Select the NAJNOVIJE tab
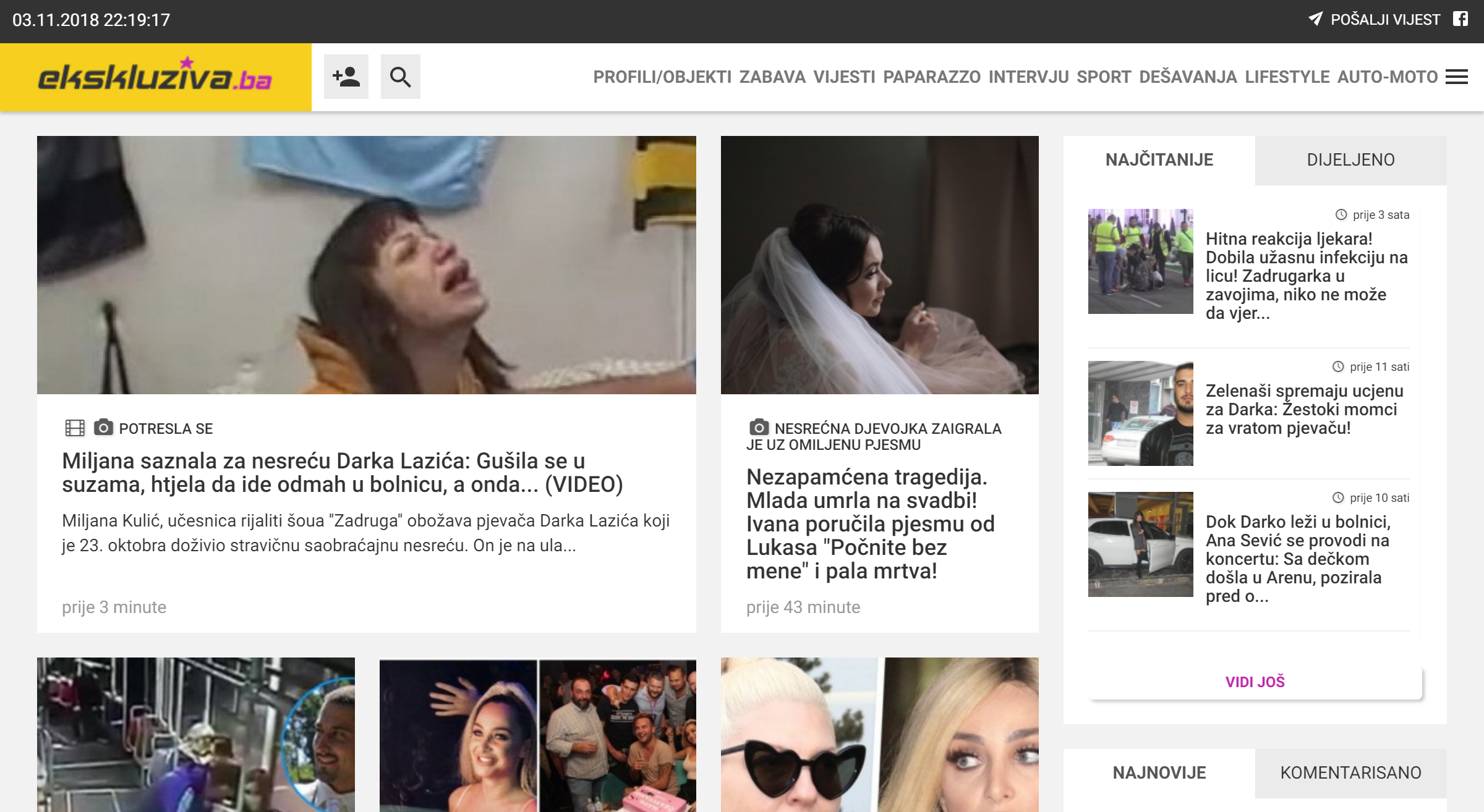This screenshot has height=812, width=1484. point(1159,773)
